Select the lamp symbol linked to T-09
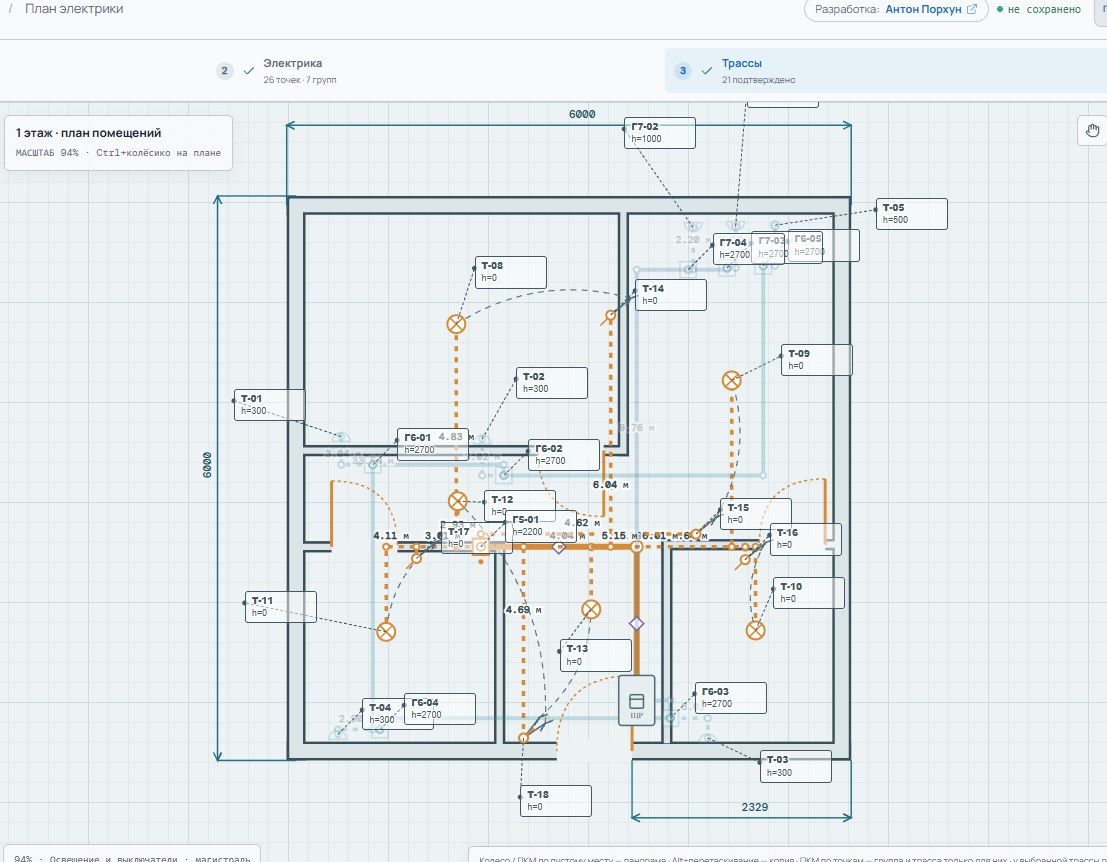Viewport: 1107px width, 862px height. [x=731, y=381]
